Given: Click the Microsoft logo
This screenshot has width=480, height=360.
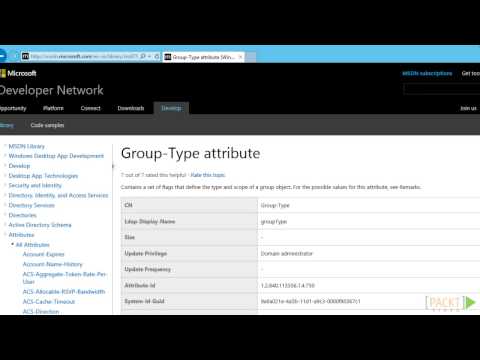Looking at the screenshot, I should [18, 73].
